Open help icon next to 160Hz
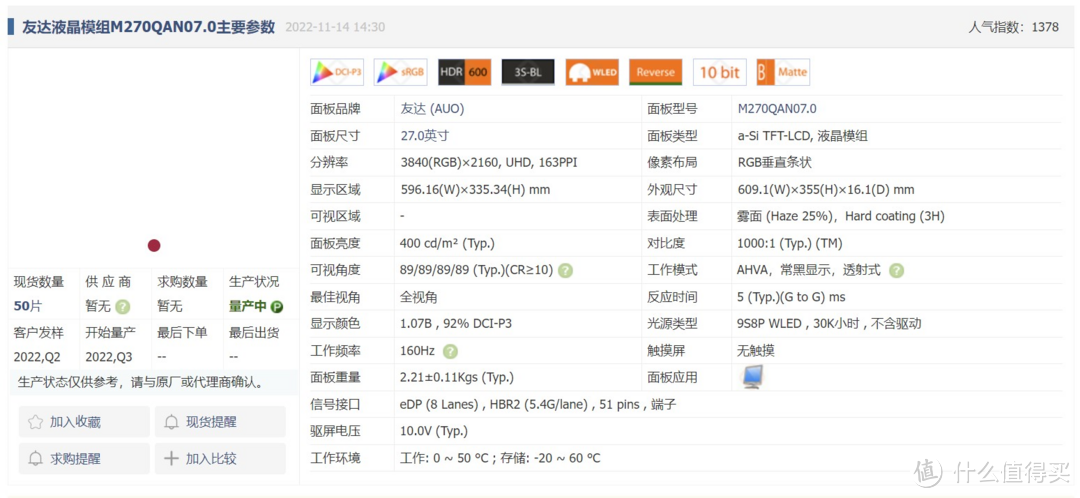 (450, 351)
